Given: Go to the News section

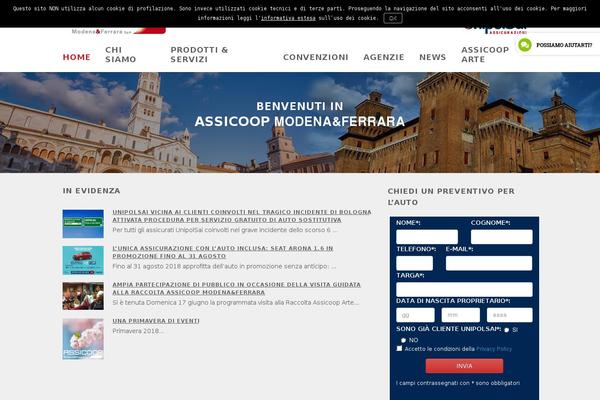Looking at the screenshot, I should (x=432, y=57).
